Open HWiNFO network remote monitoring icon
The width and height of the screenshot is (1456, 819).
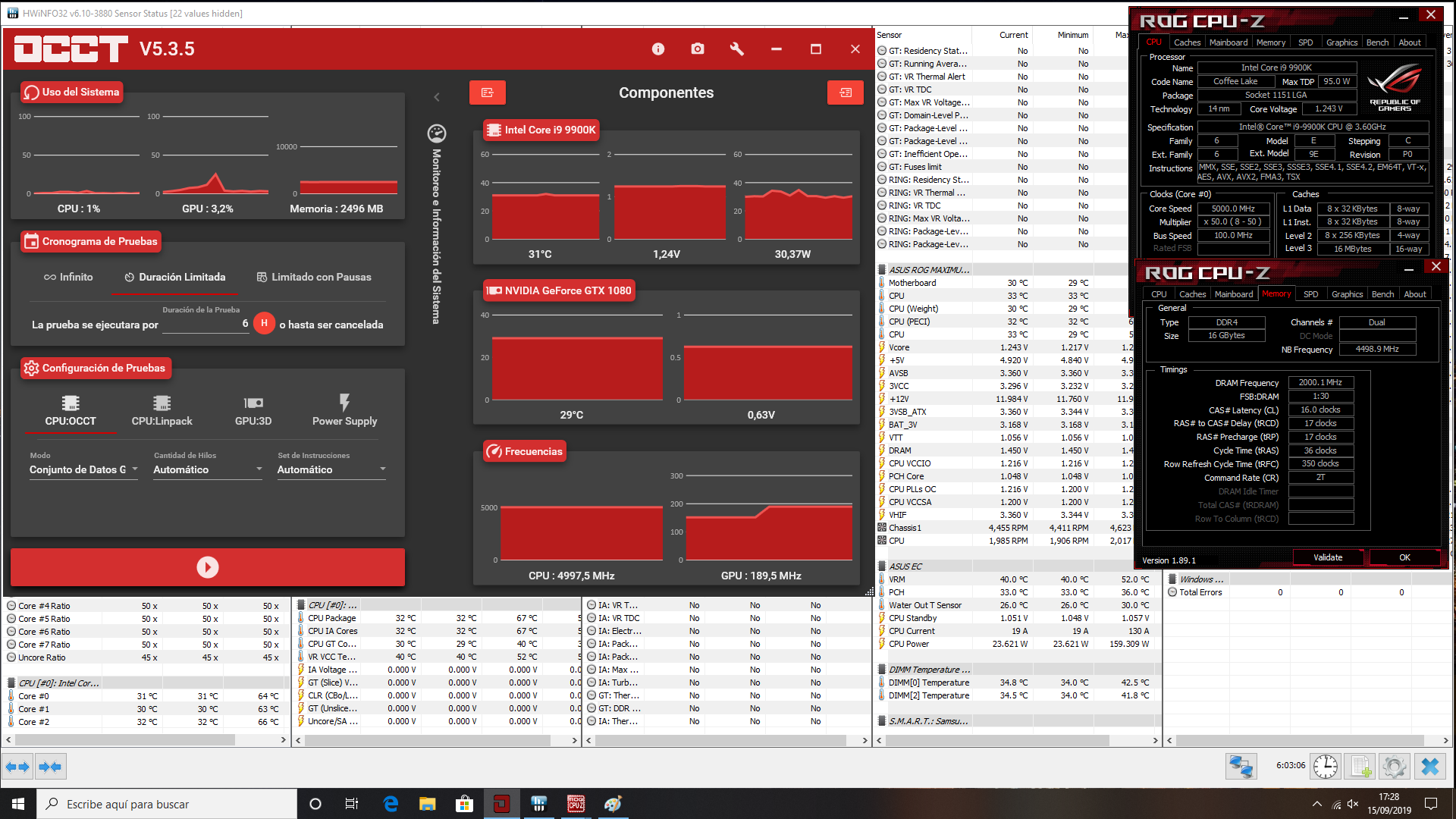(1241, 767)
